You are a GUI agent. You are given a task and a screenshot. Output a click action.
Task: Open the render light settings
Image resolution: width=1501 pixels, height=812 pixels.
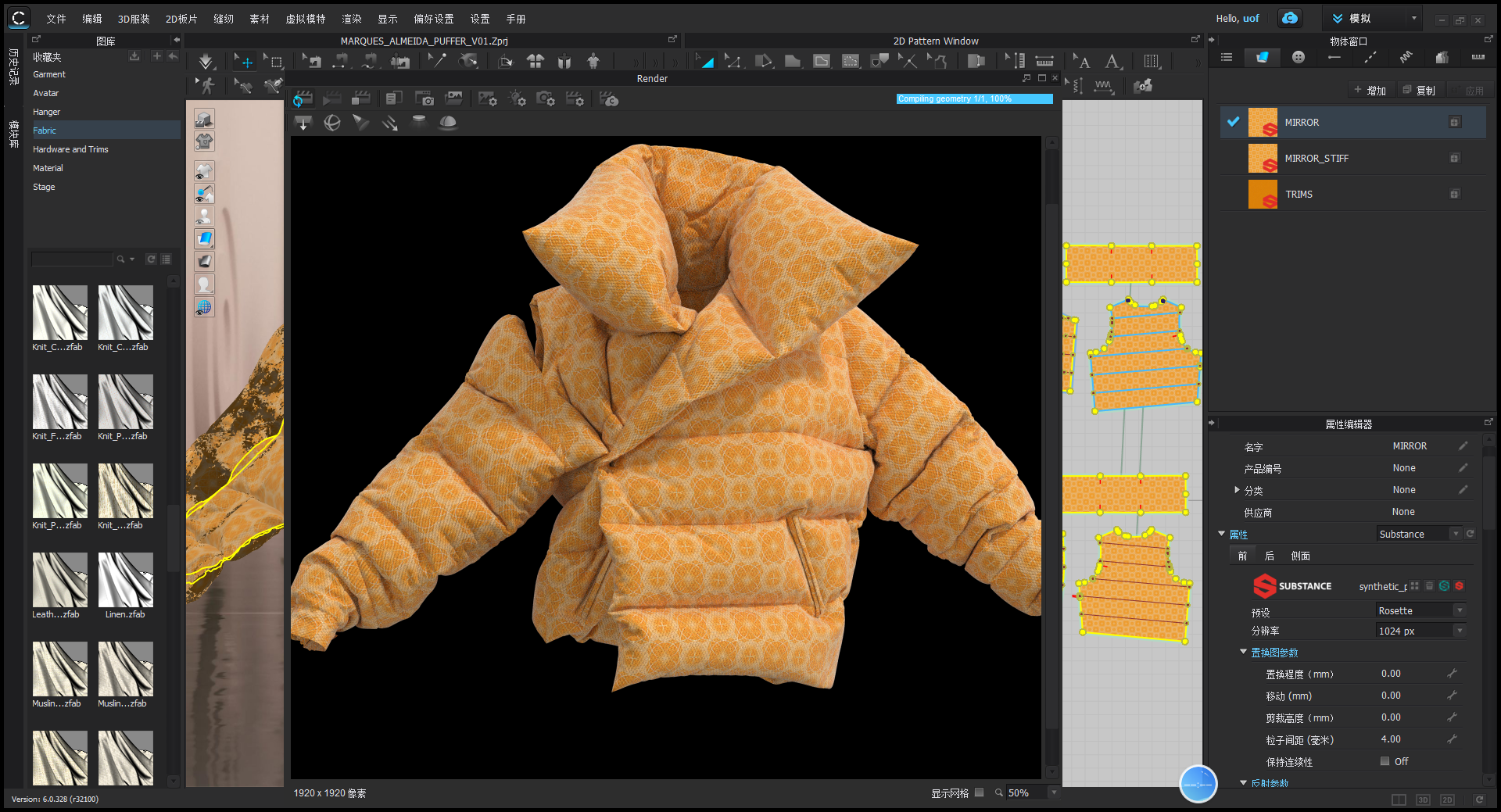[x=517, y=99]
